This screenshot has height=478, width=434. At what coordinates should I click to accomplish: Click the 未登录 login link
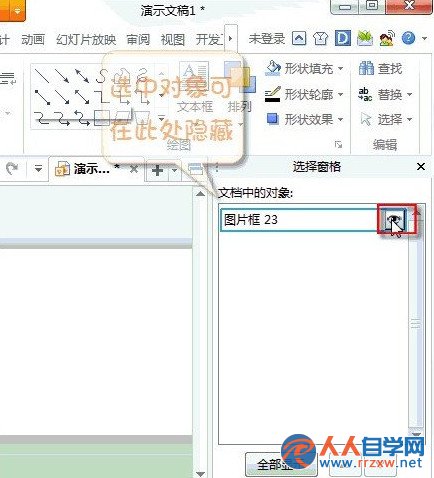tap(267, 39)
